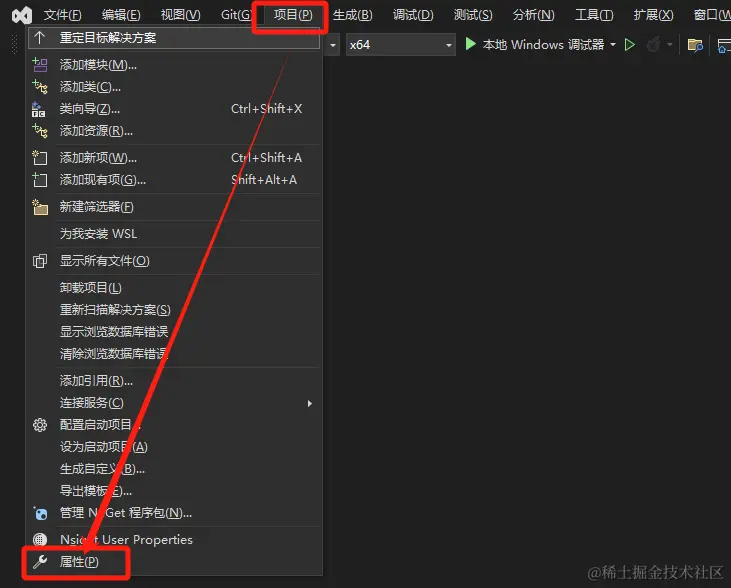Screen dimensions: 731x588
Task: Open 配置启动项目 entry
Action: click(174, 425)
